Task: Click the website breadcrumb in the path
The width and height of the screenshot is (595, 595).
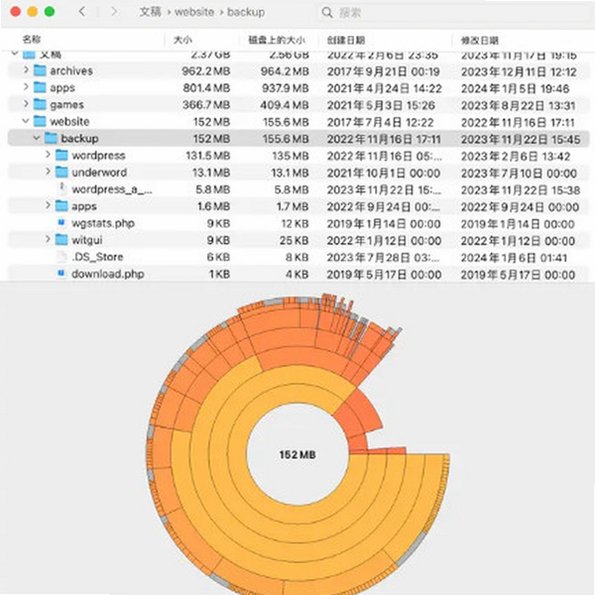Action: tap(194, 12)
